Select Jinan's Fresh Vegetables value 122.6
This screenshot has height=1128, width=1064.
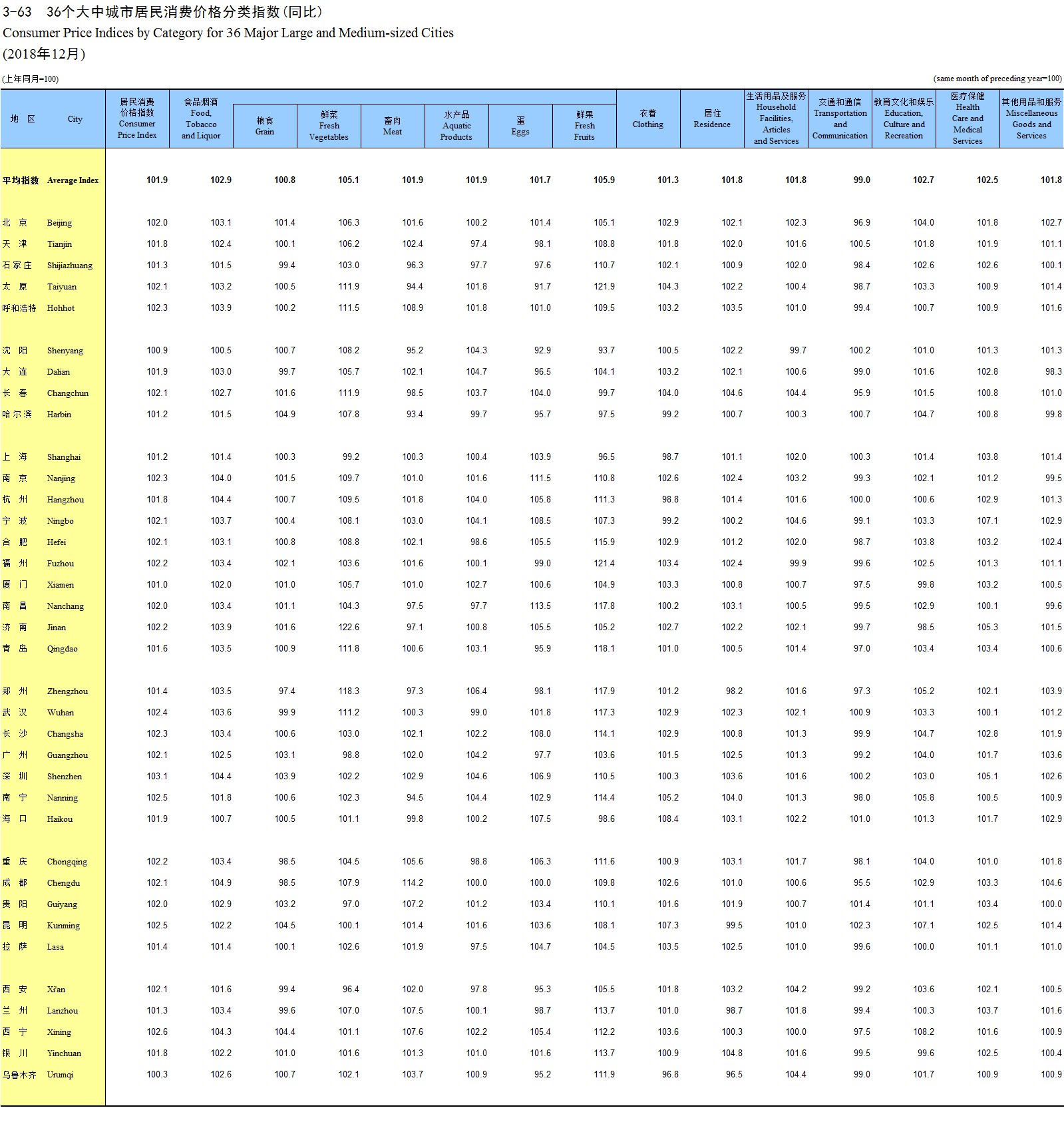coord(348,628)
